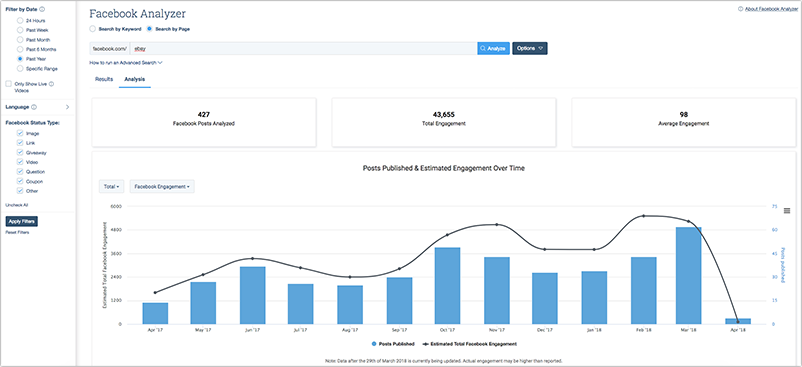Click the Total Engagement 43,655 card

click(x=443, y=123)
